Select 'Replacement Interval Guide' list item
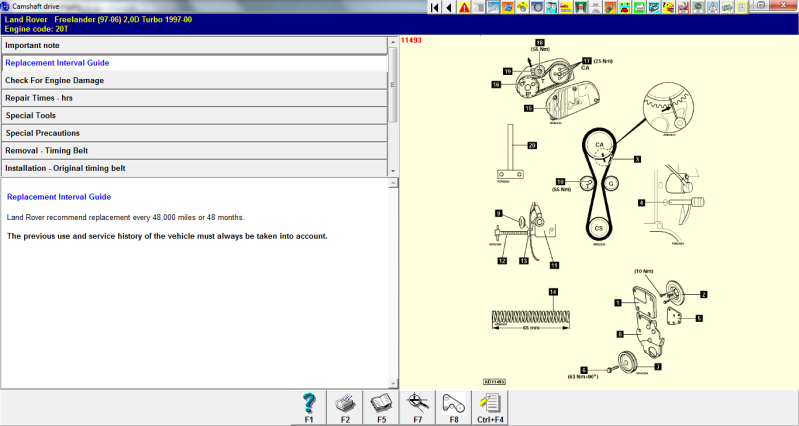 [194, 63]
